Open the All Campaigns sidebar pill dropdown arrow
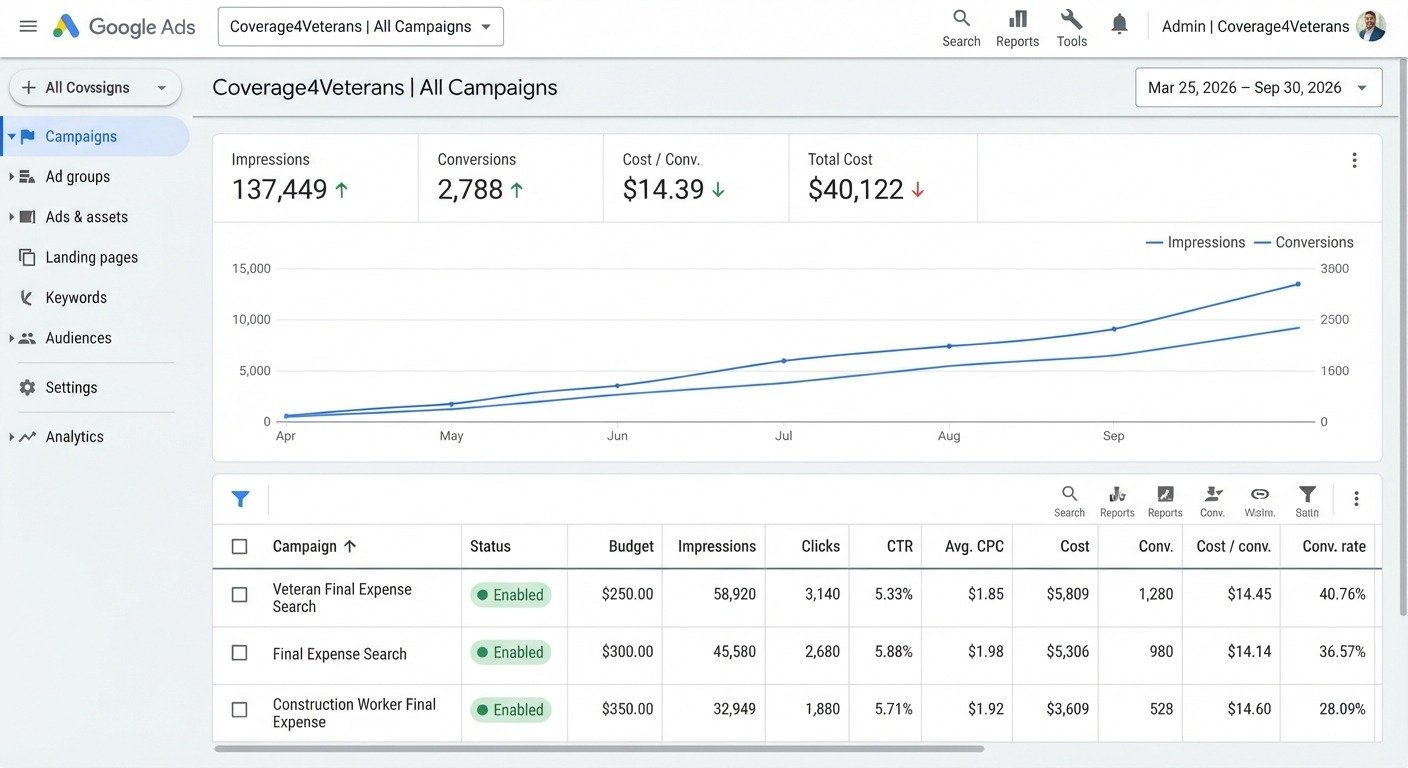Image resolution: width=1408 pixels, height=768 pixels. [x=161, y=88]
